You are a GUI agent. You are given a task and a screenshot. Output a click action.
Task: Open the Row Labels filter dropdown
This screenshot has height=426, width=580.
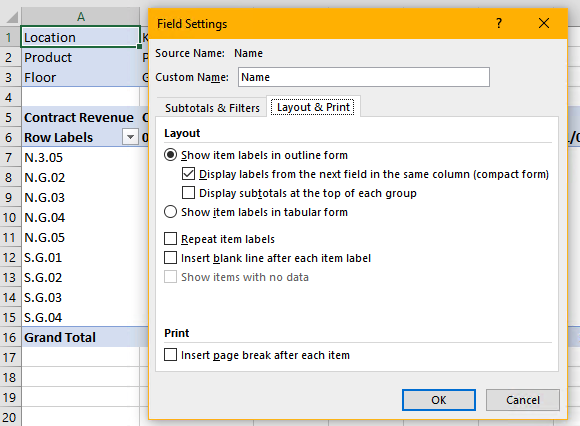(130, 137)
